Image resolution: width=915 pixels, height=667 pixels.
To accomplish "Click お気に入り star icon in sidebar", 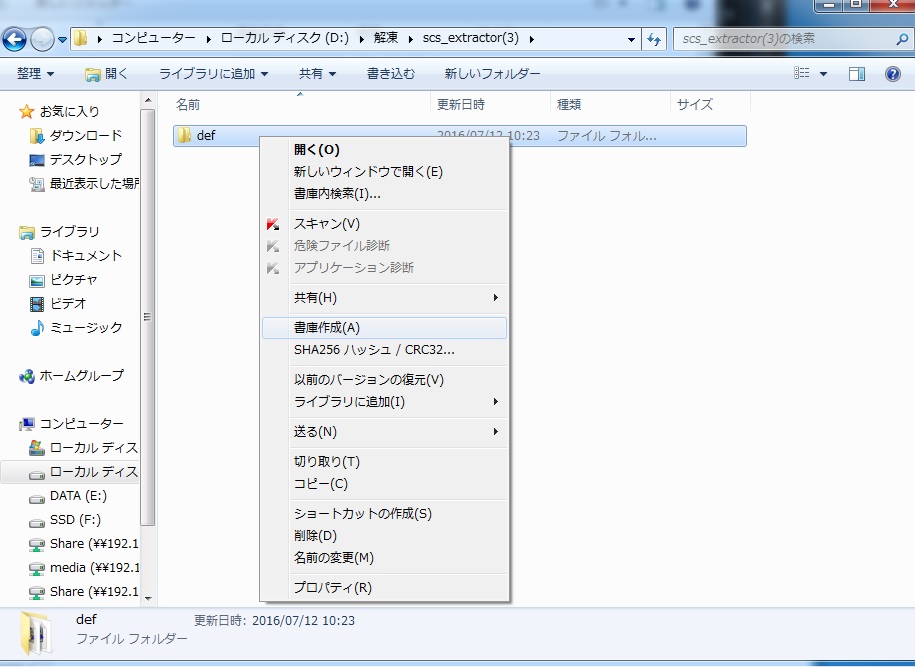I will 26,111.
